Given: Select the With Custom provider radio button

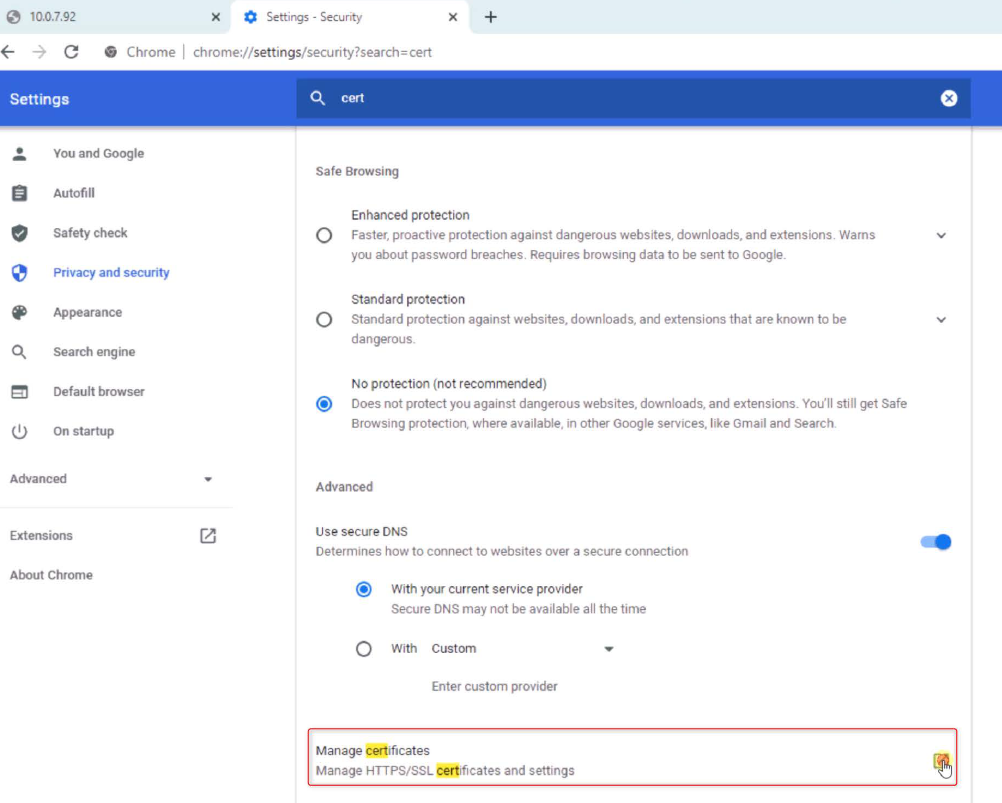Looking at the screenshot, I should [x=364, y=649].
